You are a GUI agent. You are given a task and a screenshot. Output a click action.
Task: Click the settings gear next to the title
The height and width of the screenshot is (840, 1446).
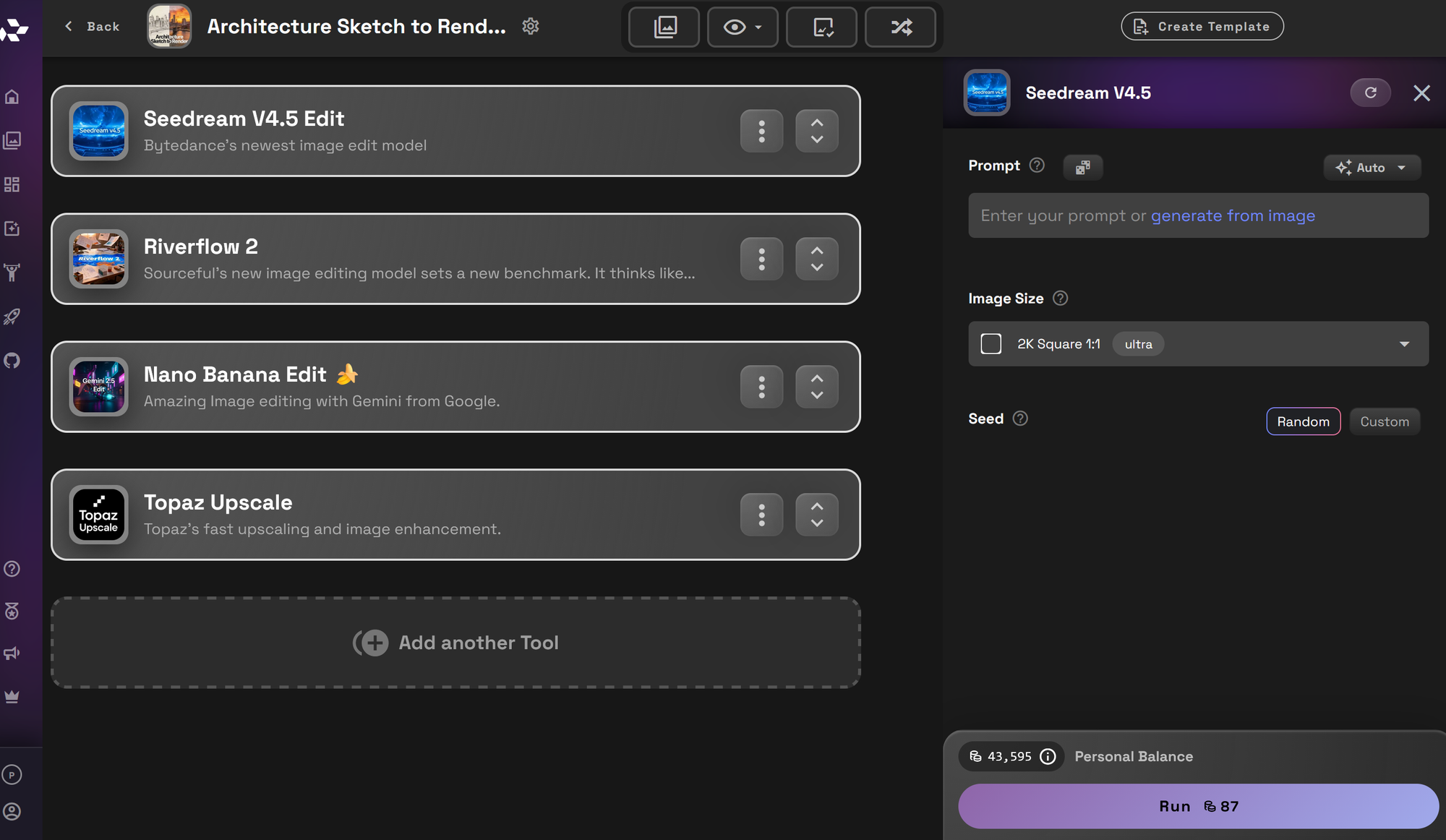531,27
